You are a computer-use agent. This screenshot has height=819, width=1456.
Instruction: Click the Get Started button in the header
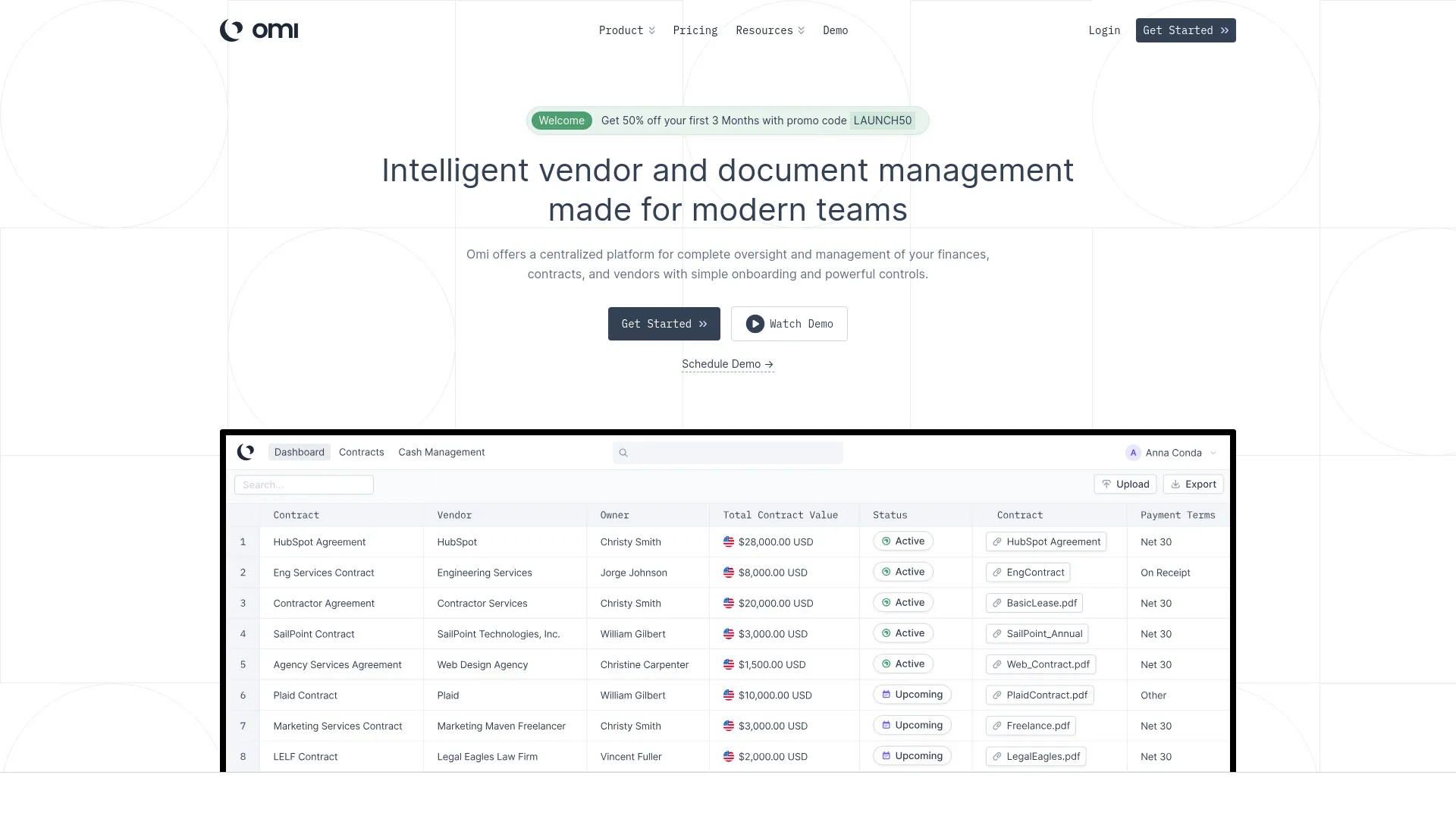pos(1185,30)
